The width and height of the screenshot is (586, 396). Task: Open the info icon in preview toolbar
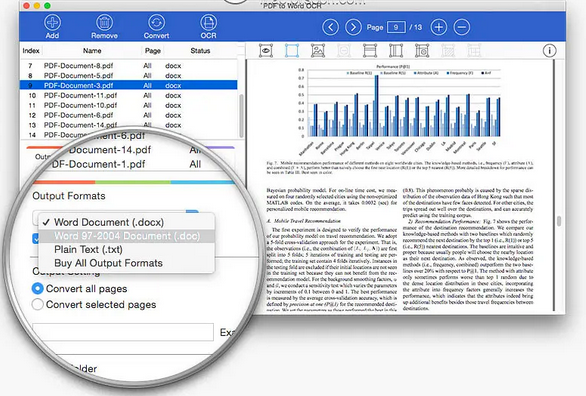[549, 50]
